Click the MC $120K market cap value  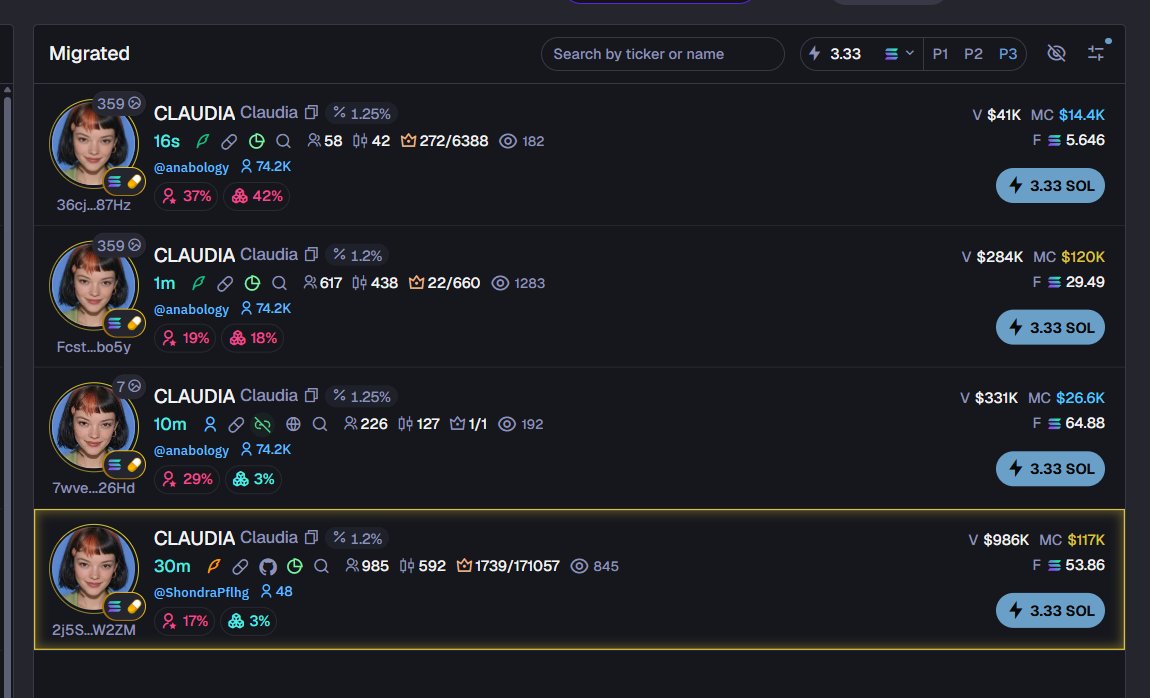click(x=1069, y=257)
